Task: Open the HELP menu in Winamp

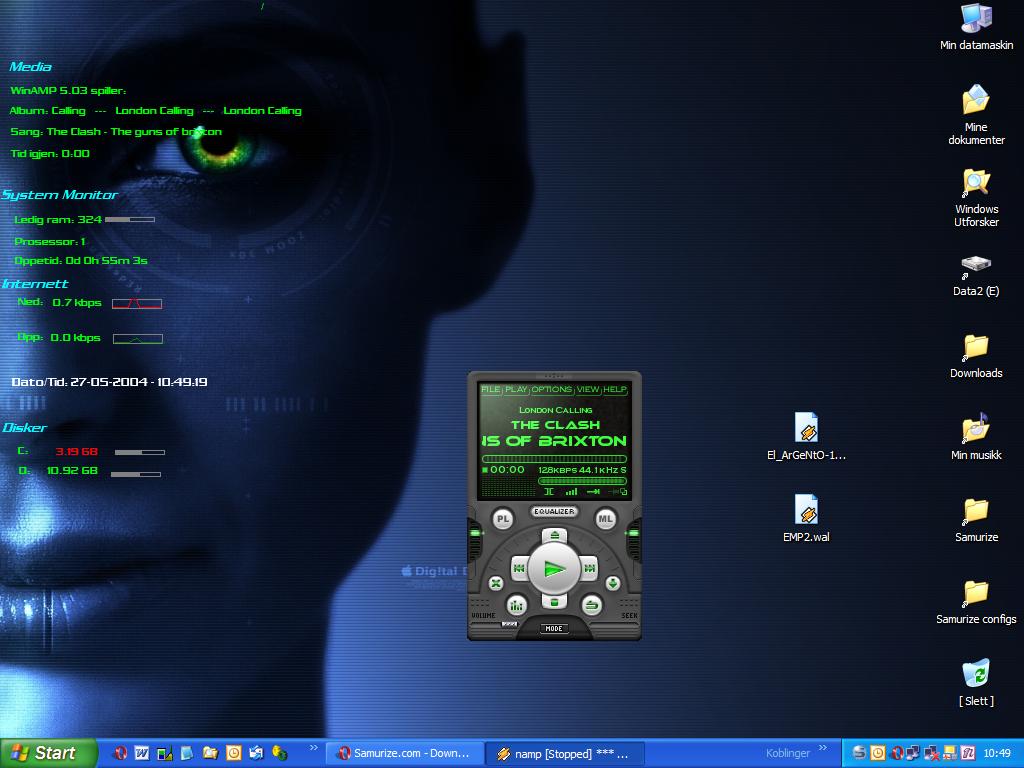Action: pyautogui.click(x=615, y=389)
